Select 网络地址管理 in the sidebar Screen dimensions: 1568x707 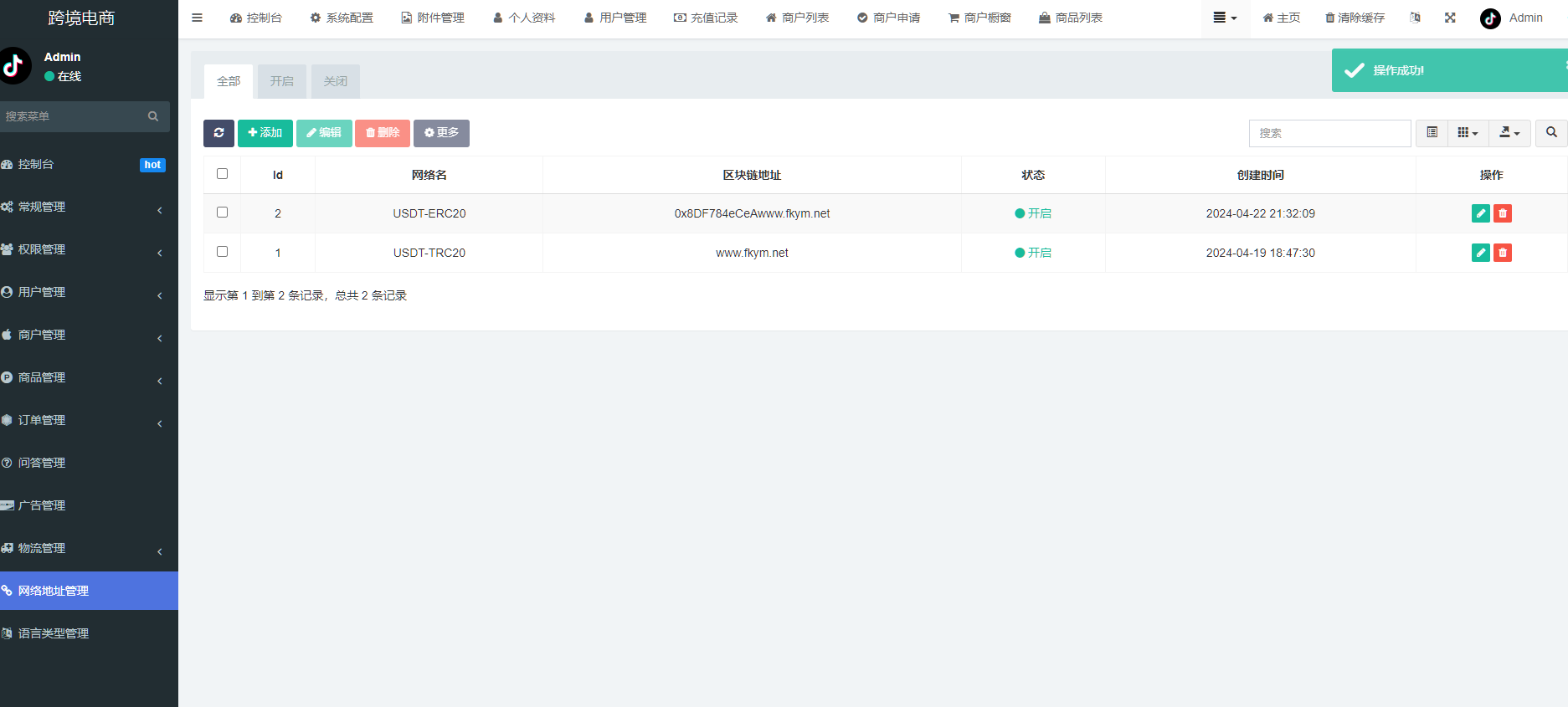coord(89,591)
